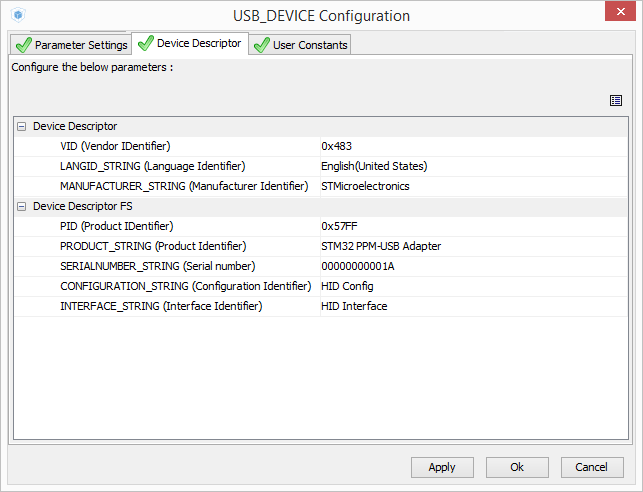Edit the STMicroelectronics manufacturer field

(470, 186)
